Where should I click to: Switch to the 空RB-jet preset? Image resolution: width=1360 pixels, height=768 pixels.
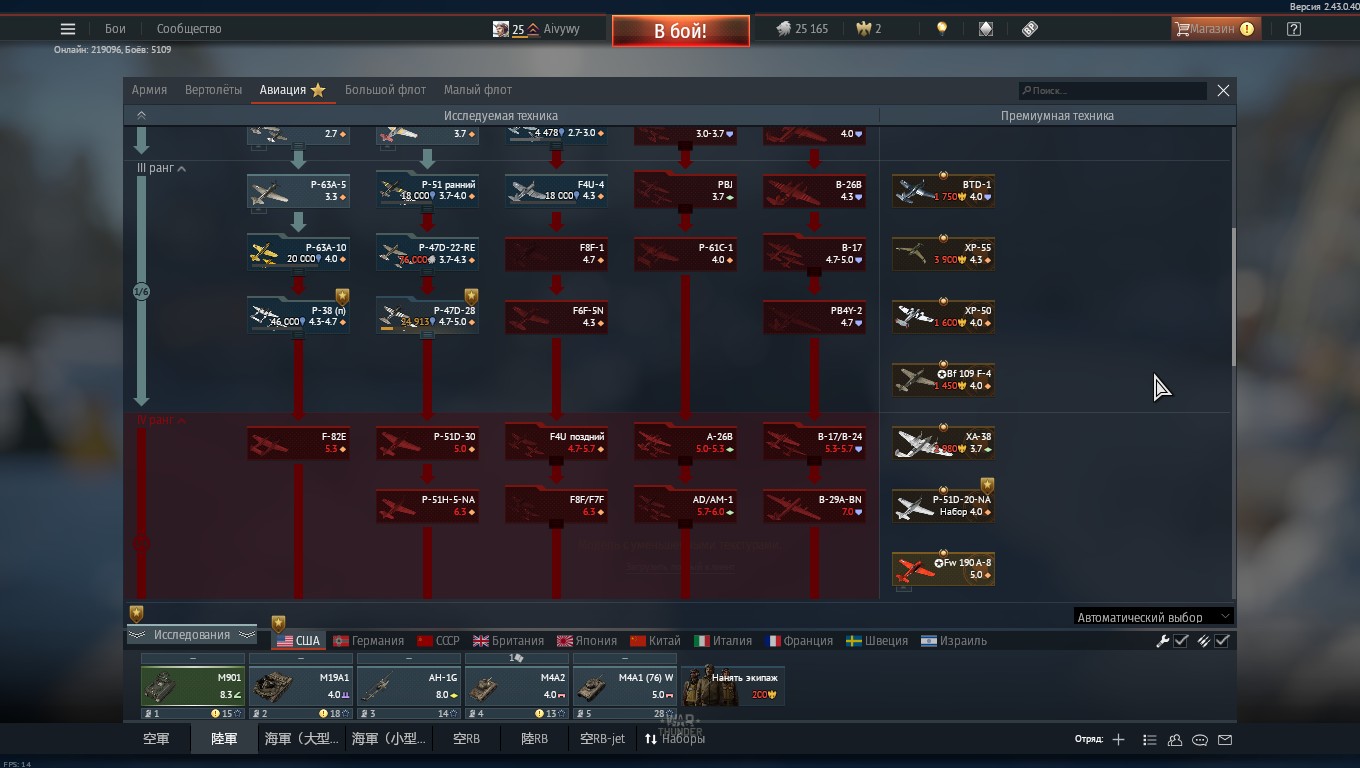click(x=603, y=739)
